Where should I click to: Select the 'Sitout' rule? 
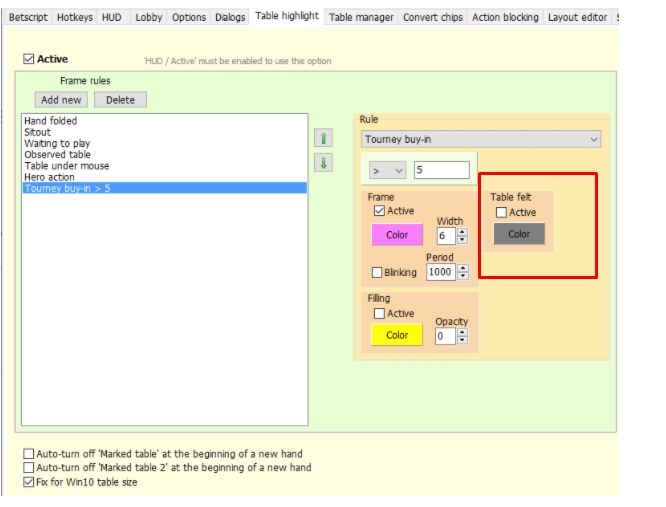(165, 132)
